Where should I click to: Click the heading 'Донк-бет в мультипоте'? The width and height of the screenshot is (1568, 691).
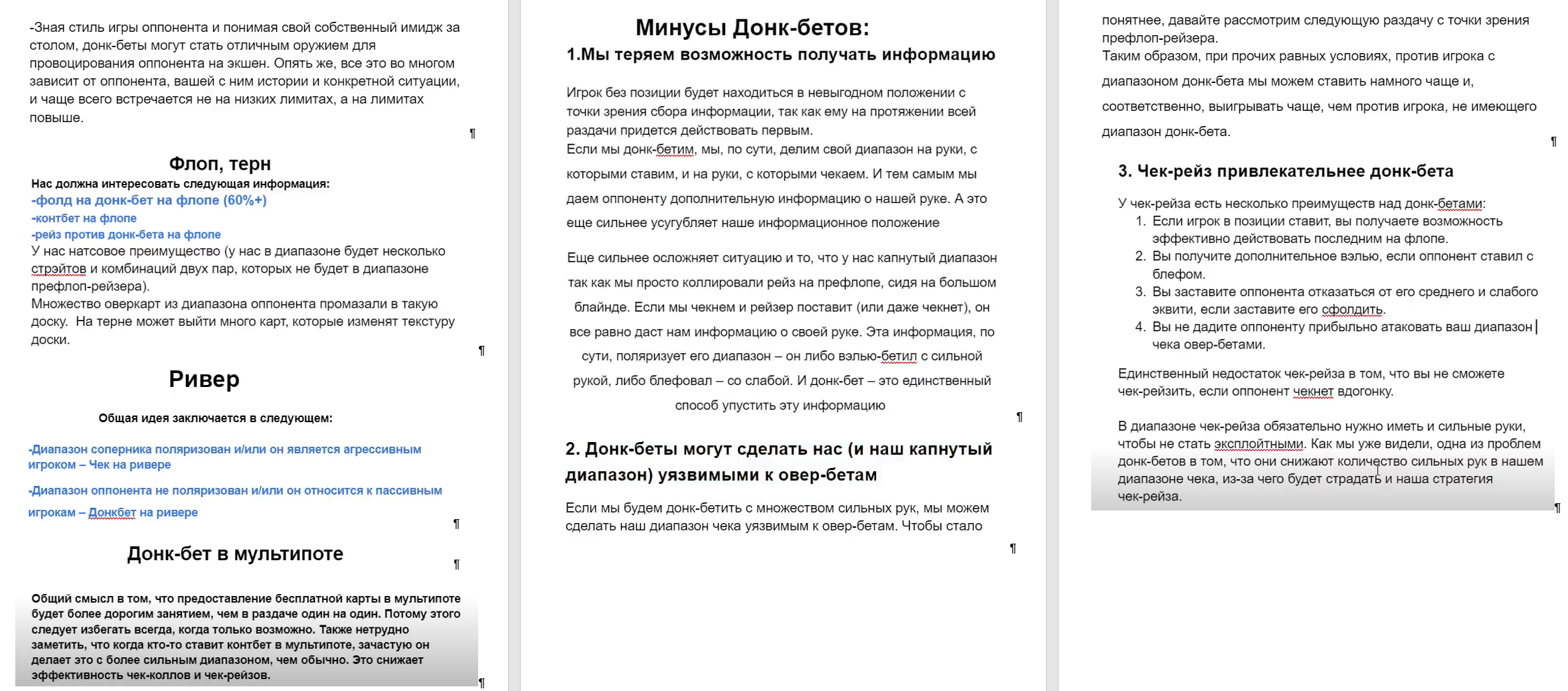pos(235,554)
